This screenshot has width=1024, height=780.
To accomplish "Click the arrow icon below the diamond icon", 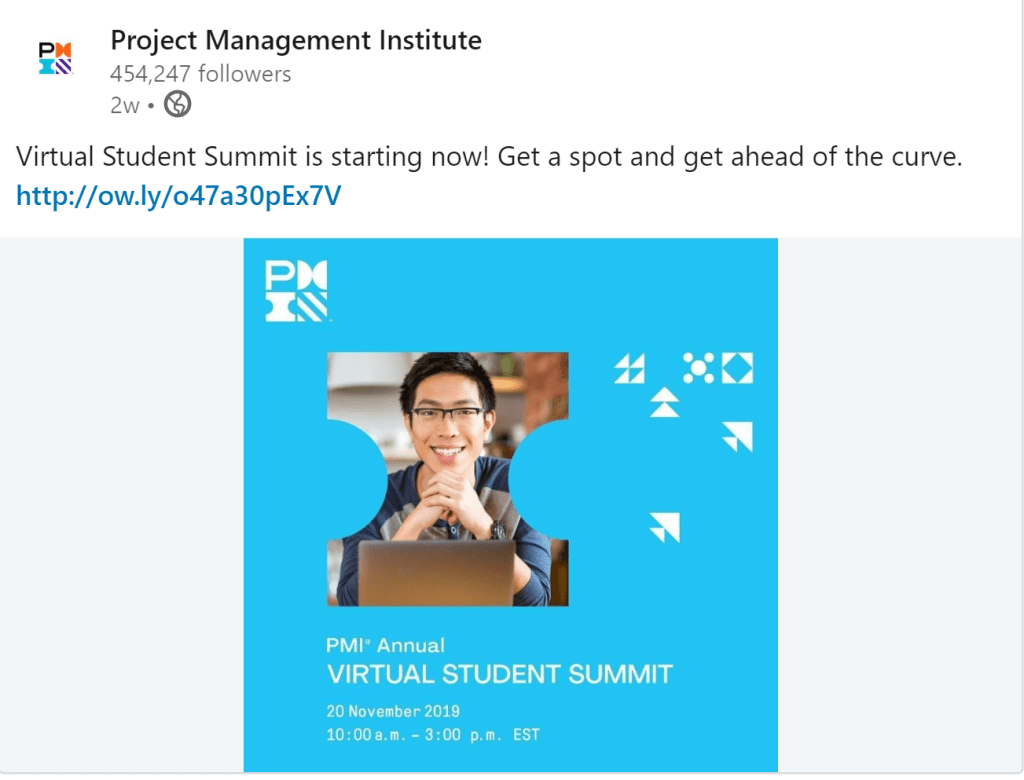I will [x=738, y=436].
